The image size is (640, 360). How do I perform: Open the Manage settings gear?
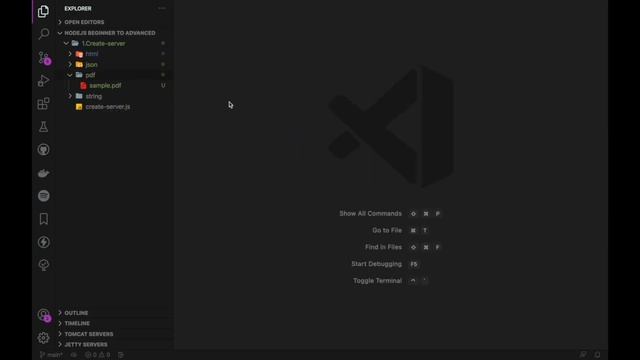(43, 338)
